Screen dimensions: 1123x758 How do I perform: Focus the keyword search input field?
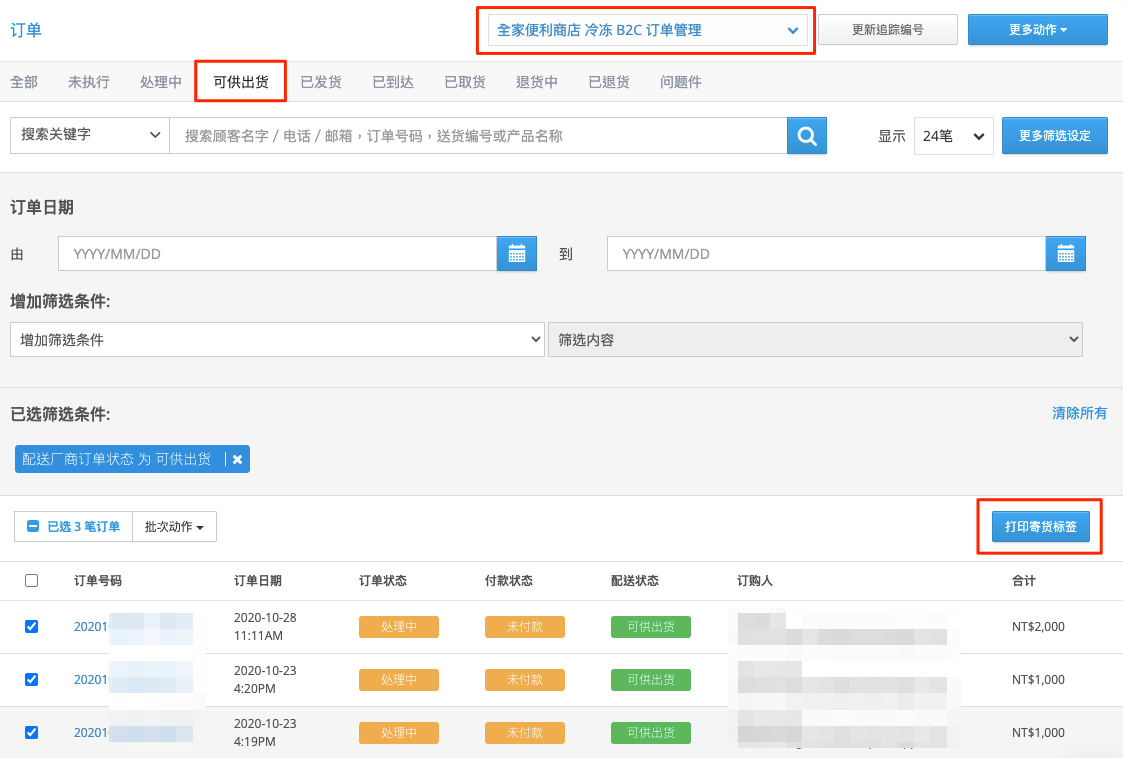click(478, 135)
